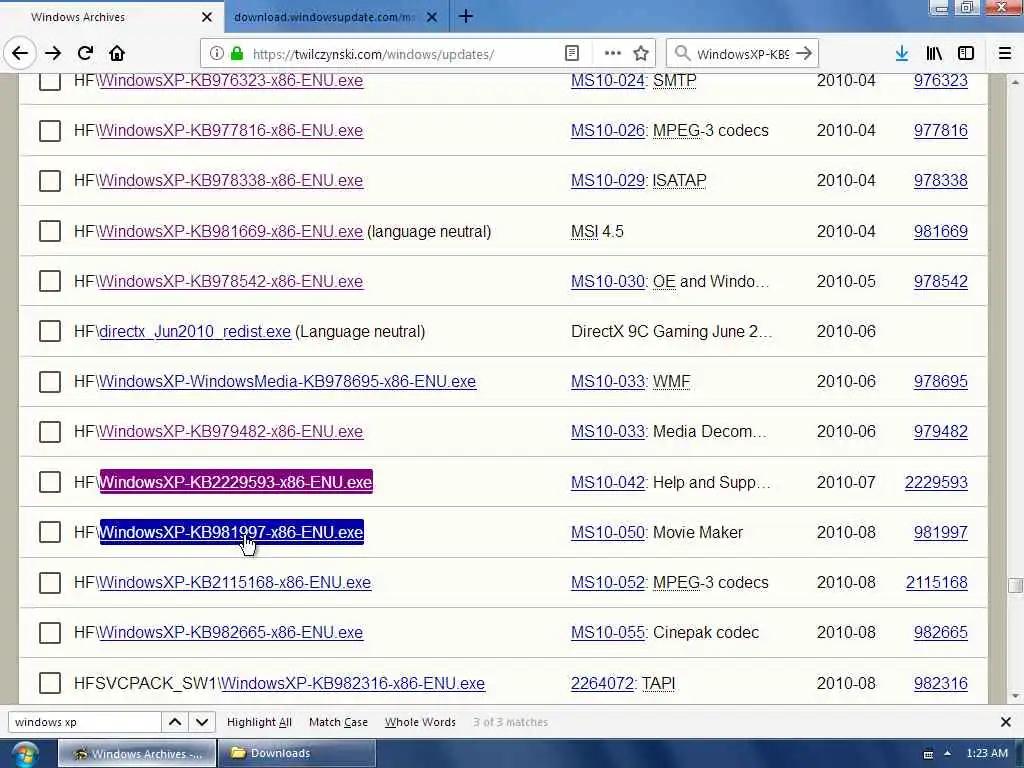Go back to the previous page
Screen dimensions: 1024x768
click(x=20, y=54)
